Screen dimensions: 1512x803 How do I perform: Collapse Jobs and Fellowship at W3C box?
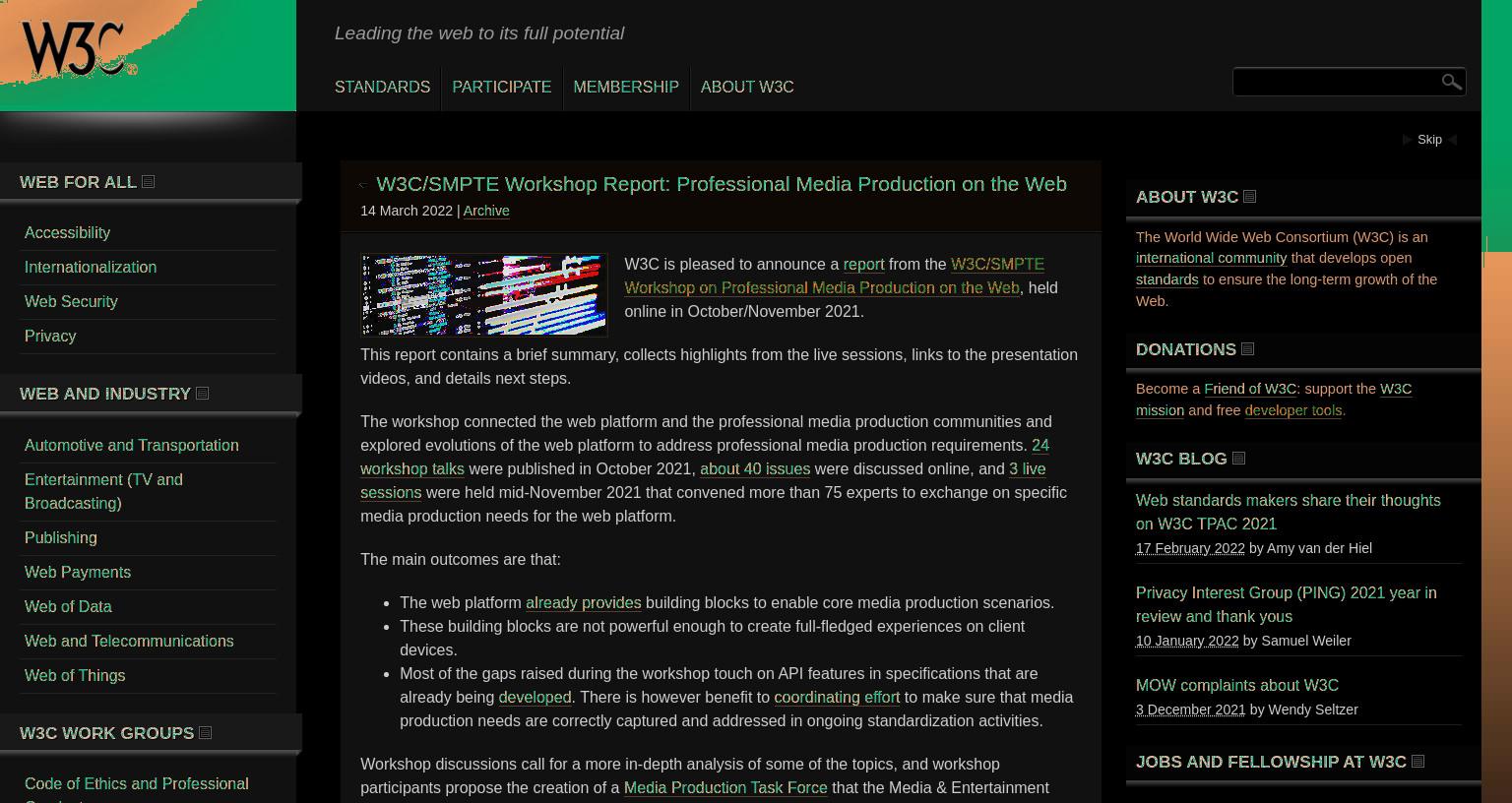[x=1417, y=762]
